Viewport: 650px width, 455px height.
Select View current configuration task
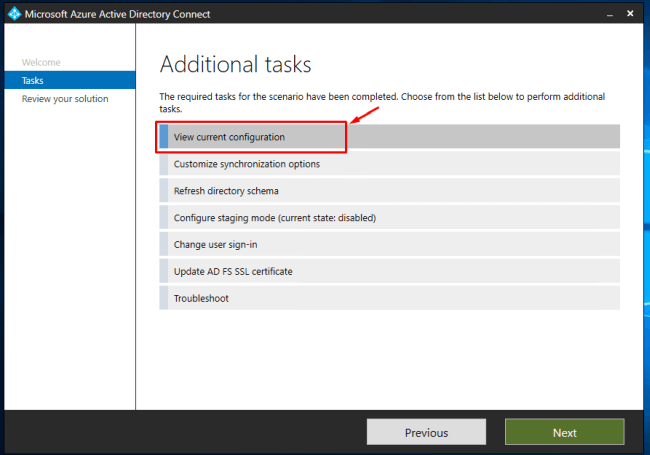click(390, 136)
